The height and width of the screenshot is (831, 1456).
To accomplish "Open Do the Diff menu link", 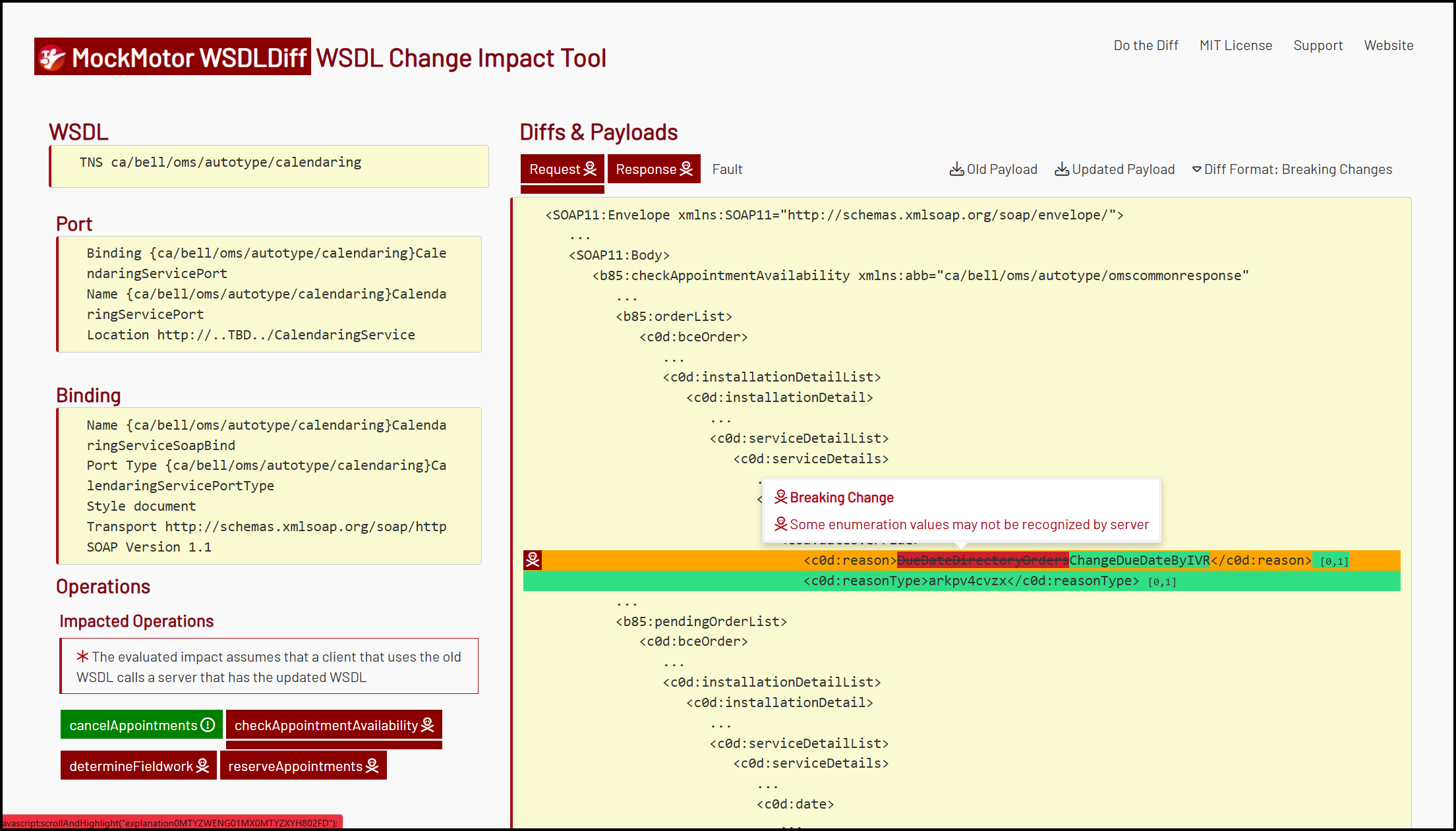I will pyautogui.click(x=1146, y=45).
